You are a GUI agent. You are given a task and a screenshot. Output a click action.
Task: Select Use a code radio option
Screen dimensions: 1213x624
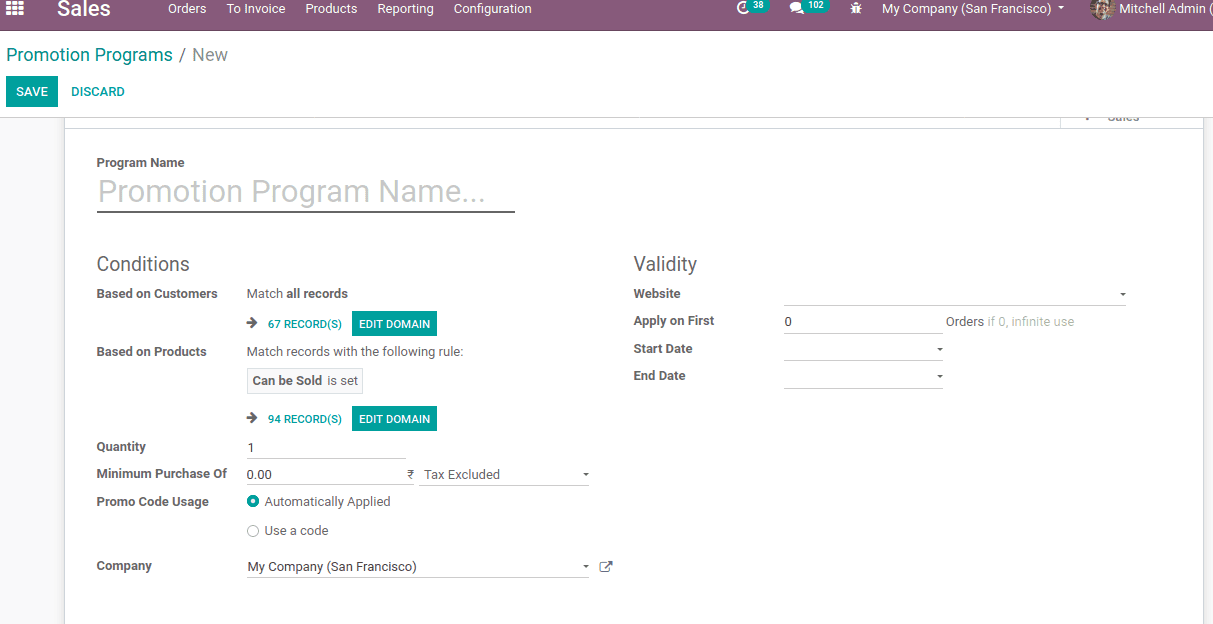tap(253, 531)
